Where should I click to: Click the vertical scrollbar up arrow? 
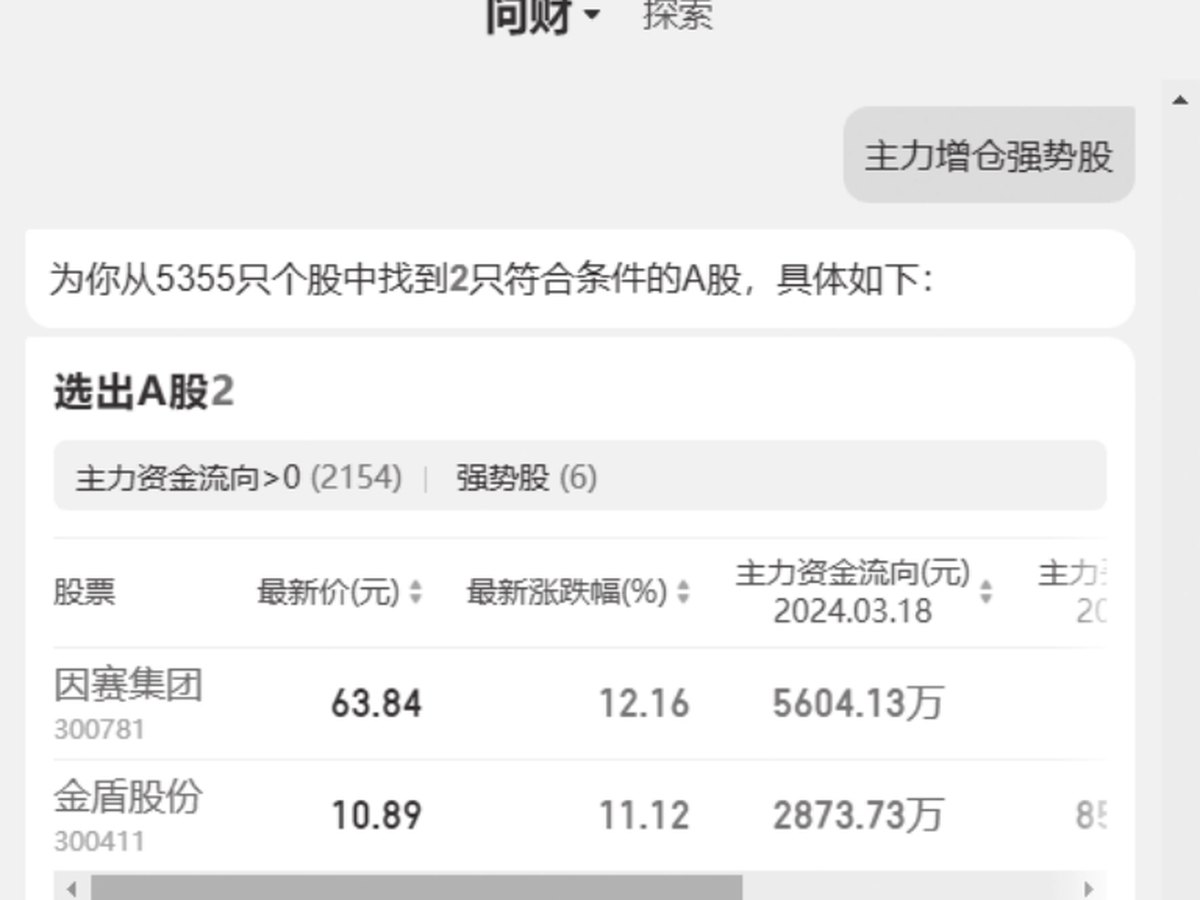coord(1180,99)
